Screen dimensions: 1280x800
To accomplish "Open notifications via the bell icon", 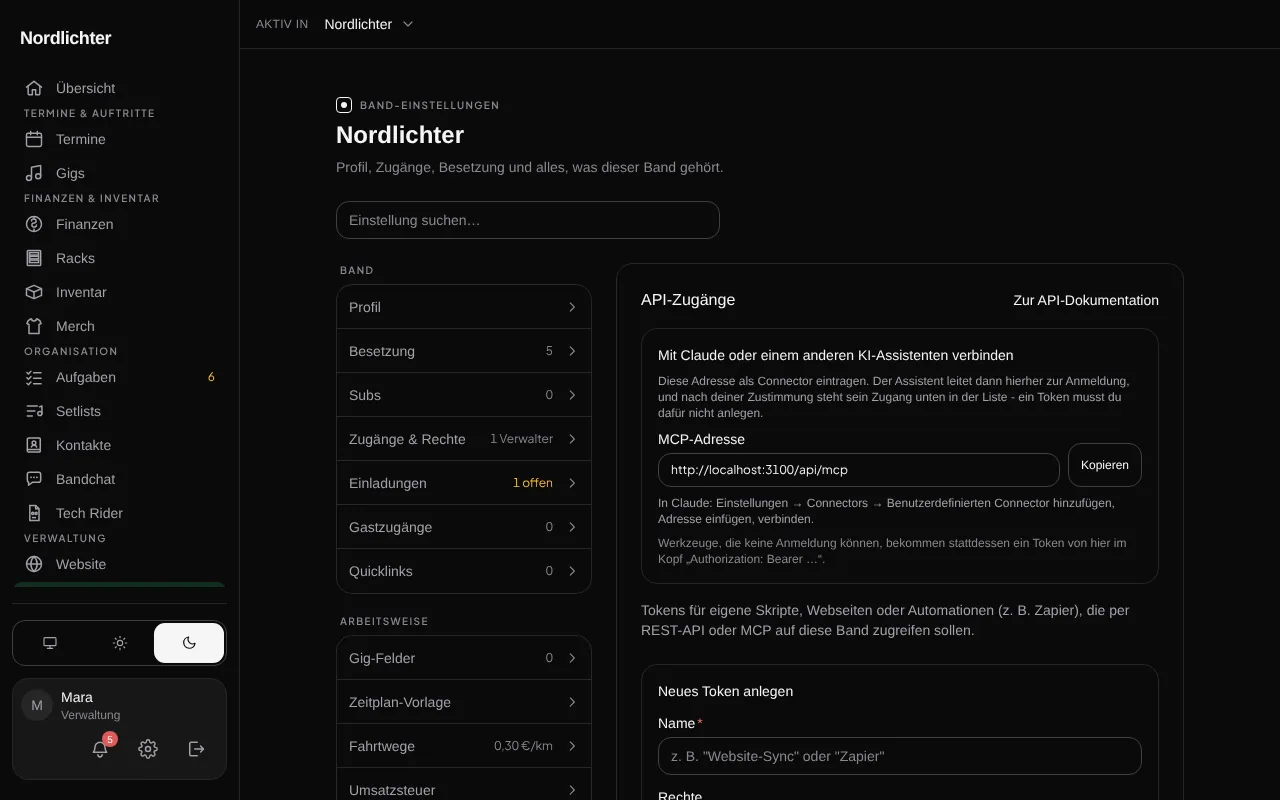I will [x=100, y=749].
